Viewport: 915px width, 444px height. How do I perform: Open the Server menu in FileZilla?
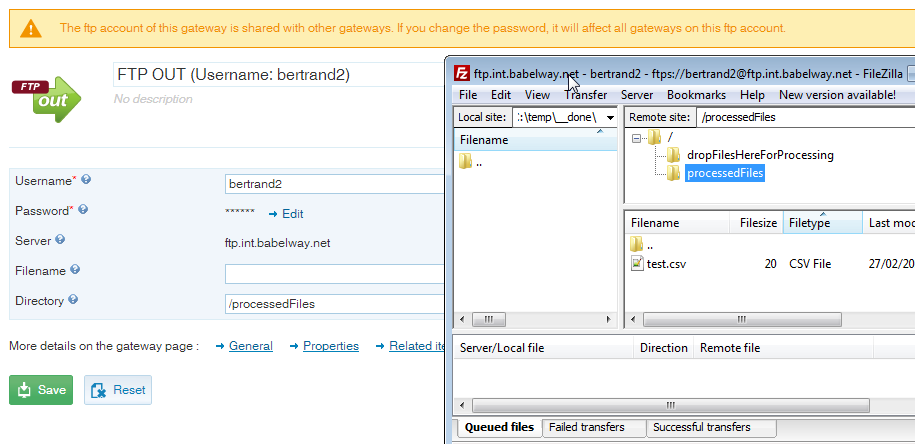pyautogui.click(x=637, y=95)
